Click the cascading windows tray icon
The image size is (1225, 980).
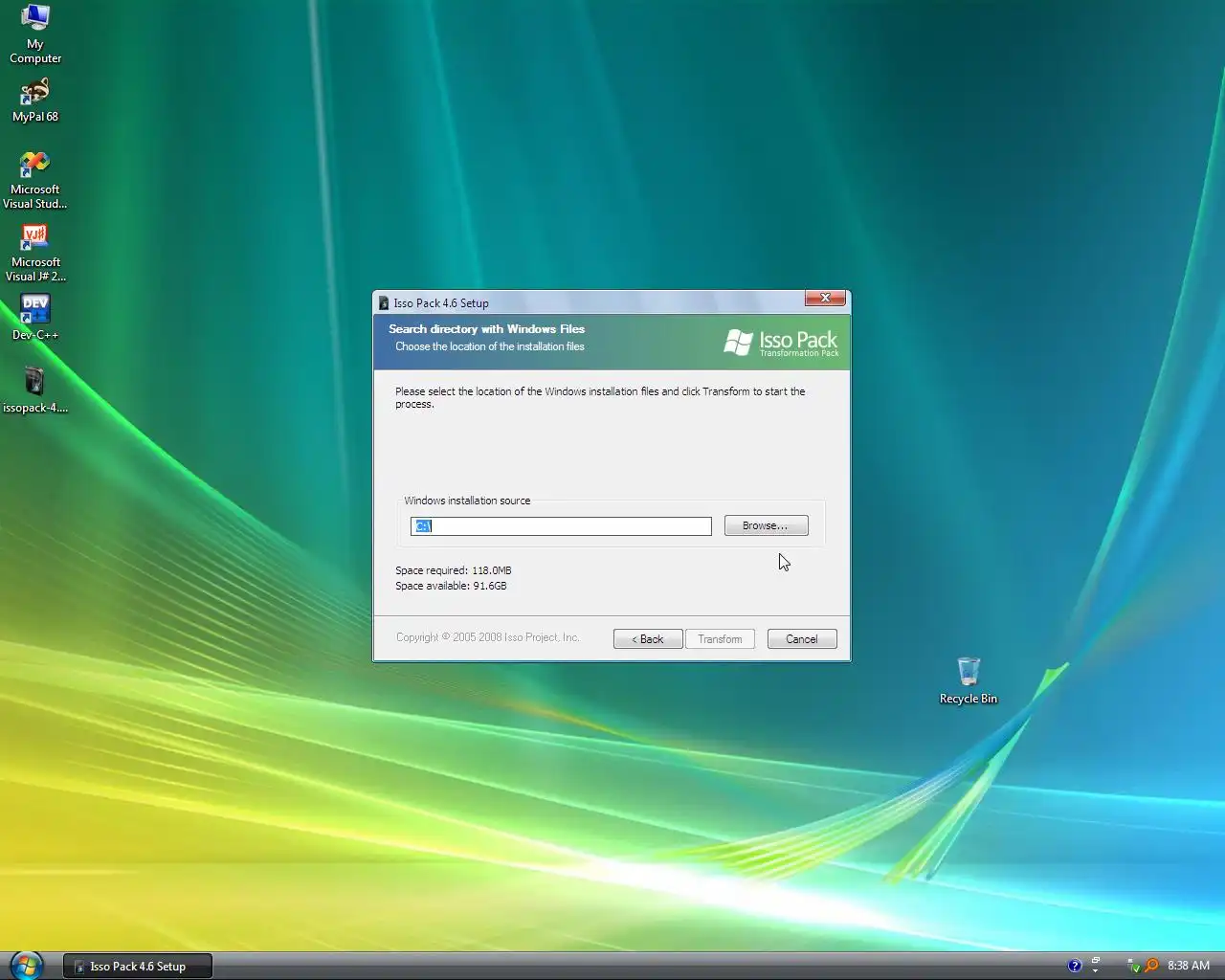pyautogui.click(x=1096, y=960)
